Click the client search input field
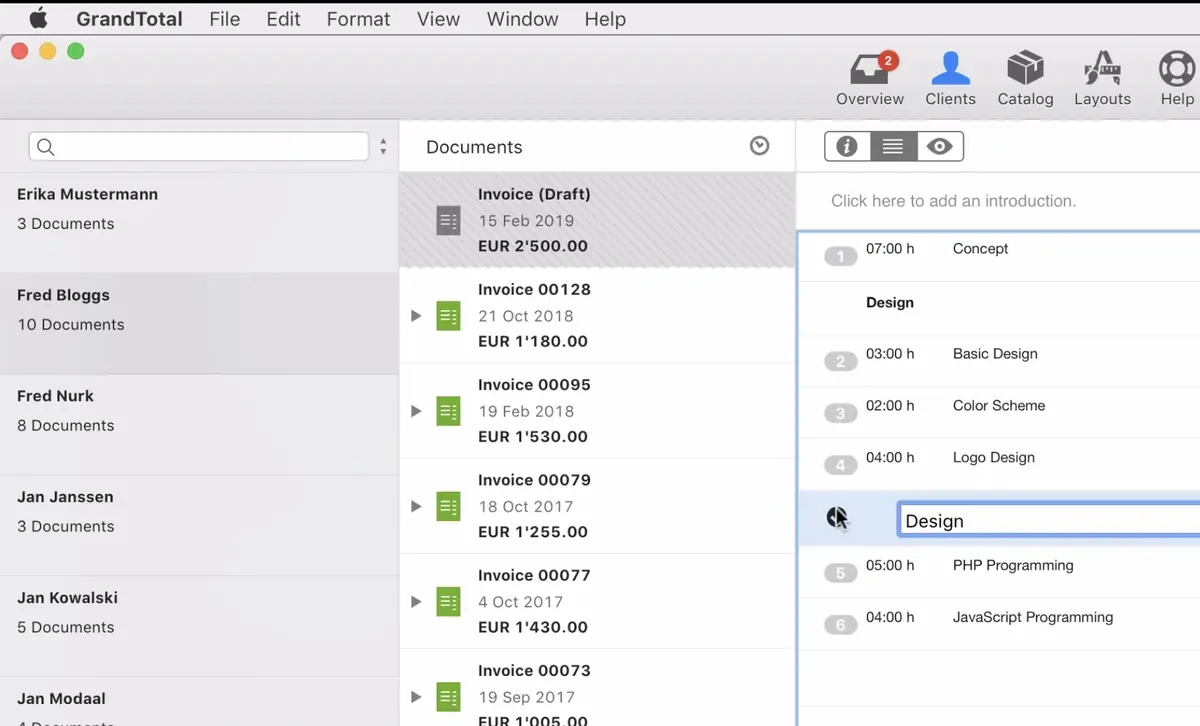The width and height of the screenshot is (1200, 726). (199, 147)
